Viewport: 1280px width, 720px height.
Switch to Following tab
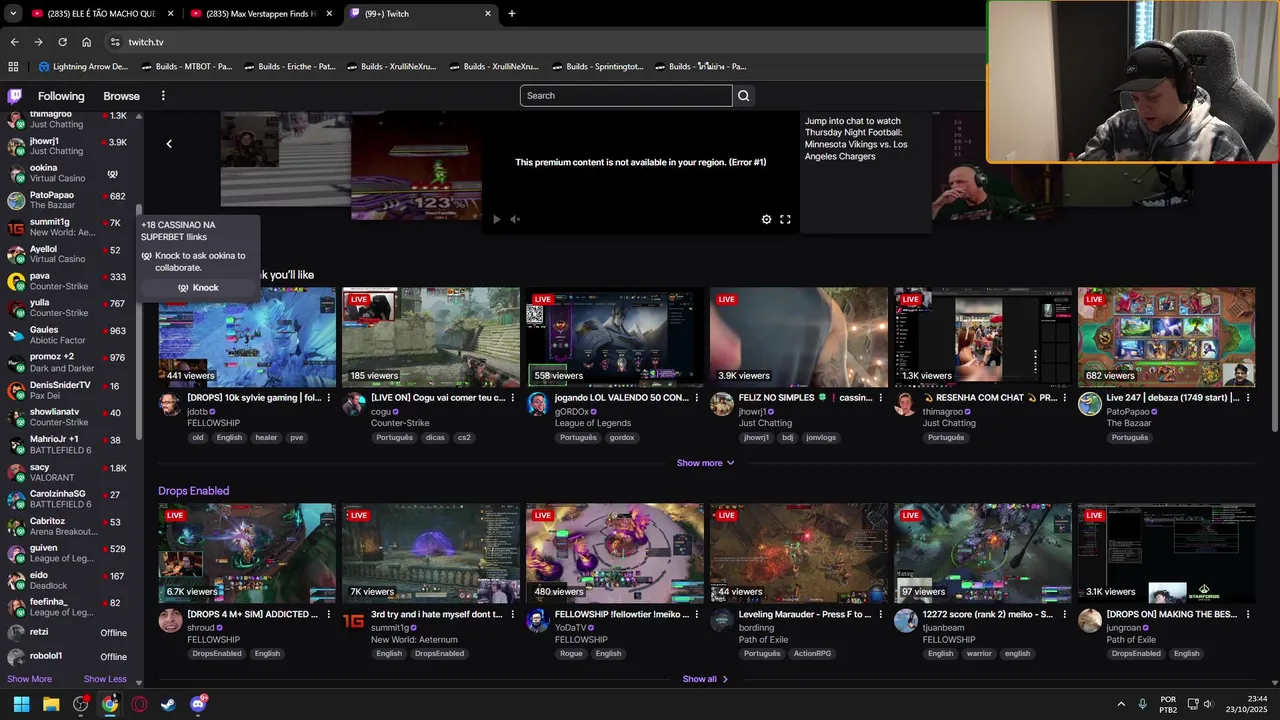tap(61, 96)
